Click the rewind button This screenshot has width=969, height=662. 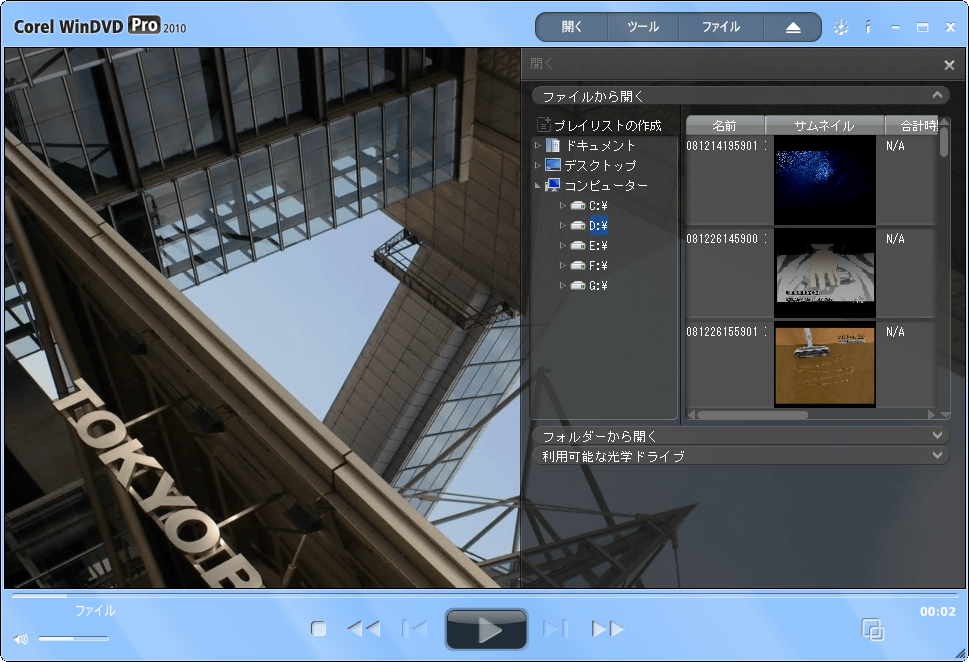point(363,629)
